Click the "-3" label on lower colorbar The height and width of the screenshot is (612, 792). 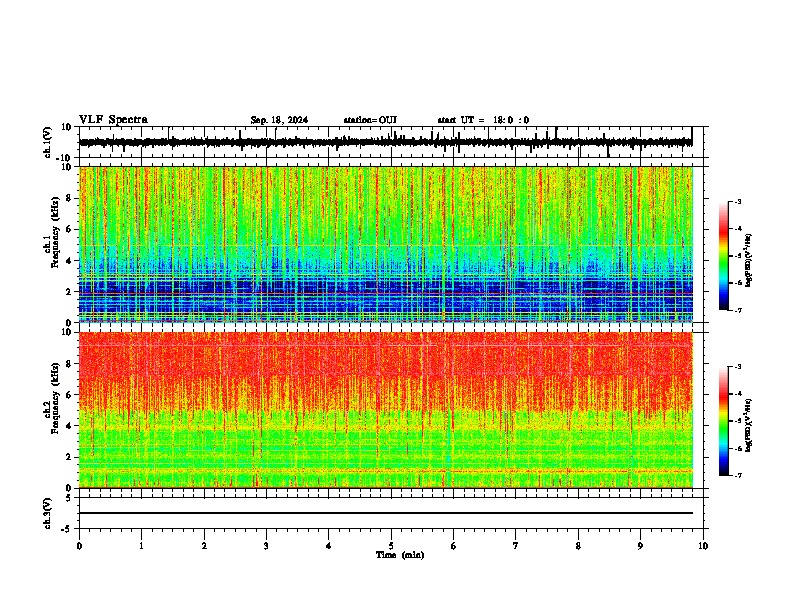click(x=738, y=367)
